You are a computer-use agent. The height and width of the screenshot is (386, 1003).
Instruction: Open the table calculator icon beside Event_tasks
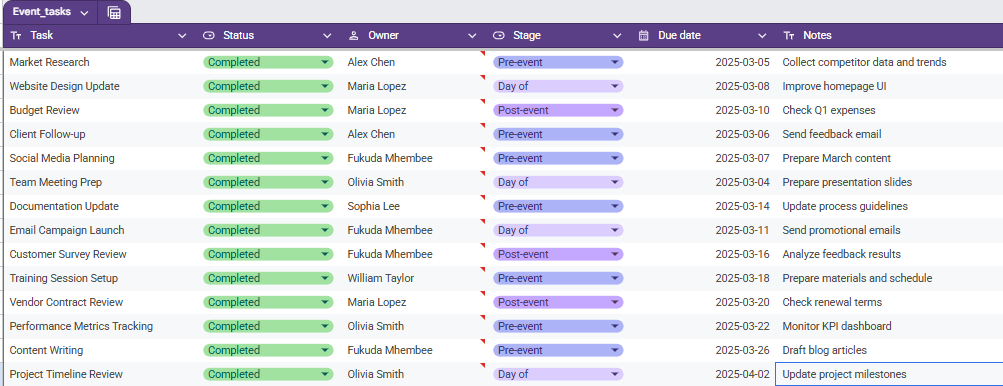coord(114,13)
